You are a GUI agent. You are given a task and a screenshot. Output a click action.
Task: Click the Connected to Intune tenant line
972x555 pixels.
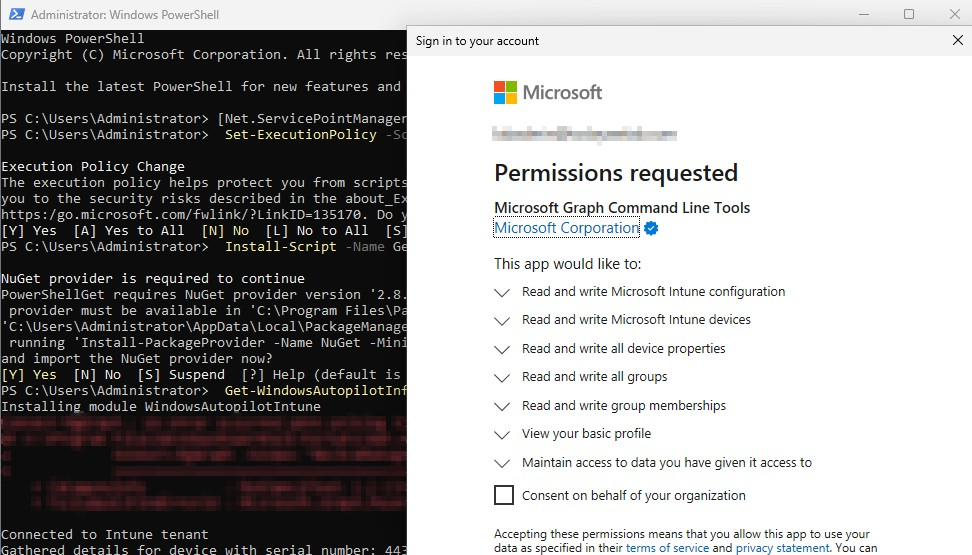point(105,535)
